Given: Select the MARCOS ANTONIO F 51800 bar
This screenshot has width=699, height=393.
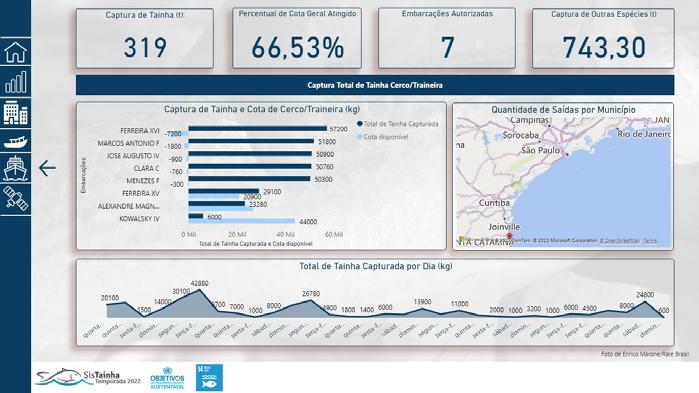Looking at the screenshot, I should click(x=251, y=141).
